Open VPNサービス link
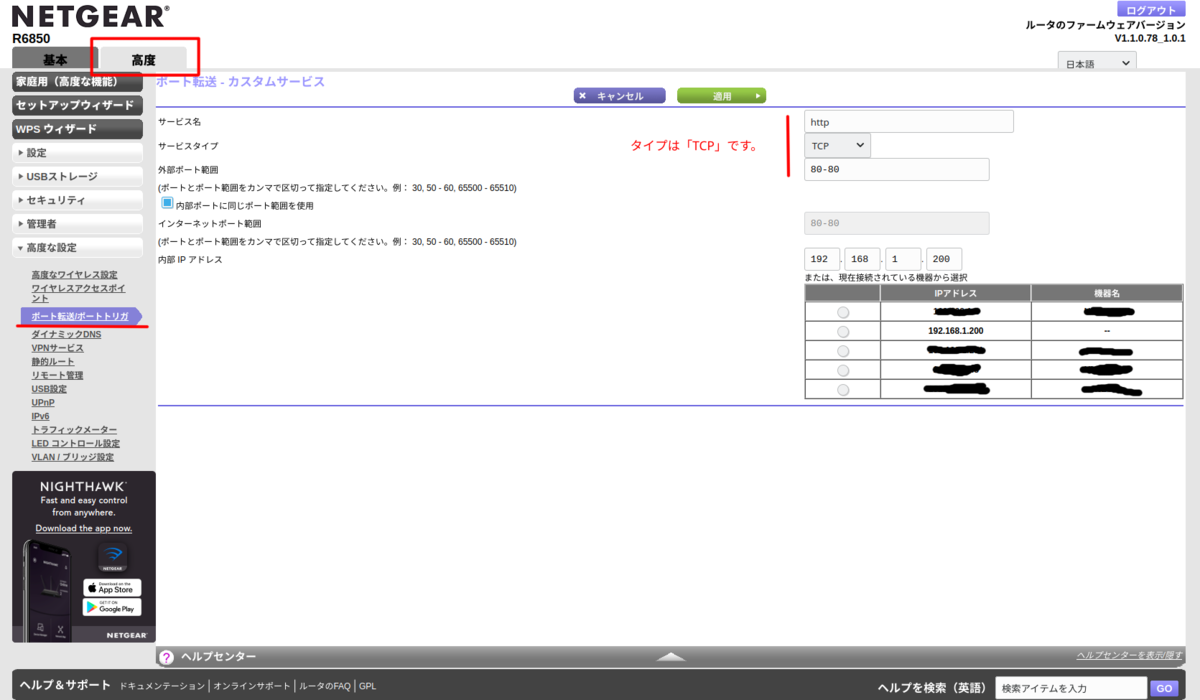1200x700 pixels. coord(57,348)
